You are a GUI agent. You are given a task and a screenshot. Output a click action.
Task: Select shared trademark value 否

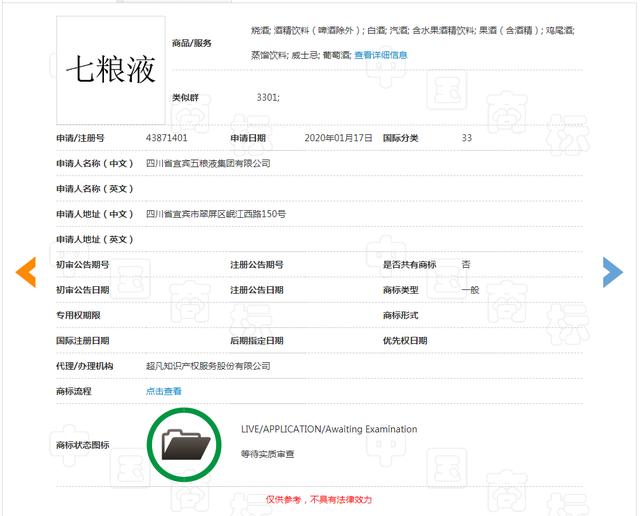466,265
